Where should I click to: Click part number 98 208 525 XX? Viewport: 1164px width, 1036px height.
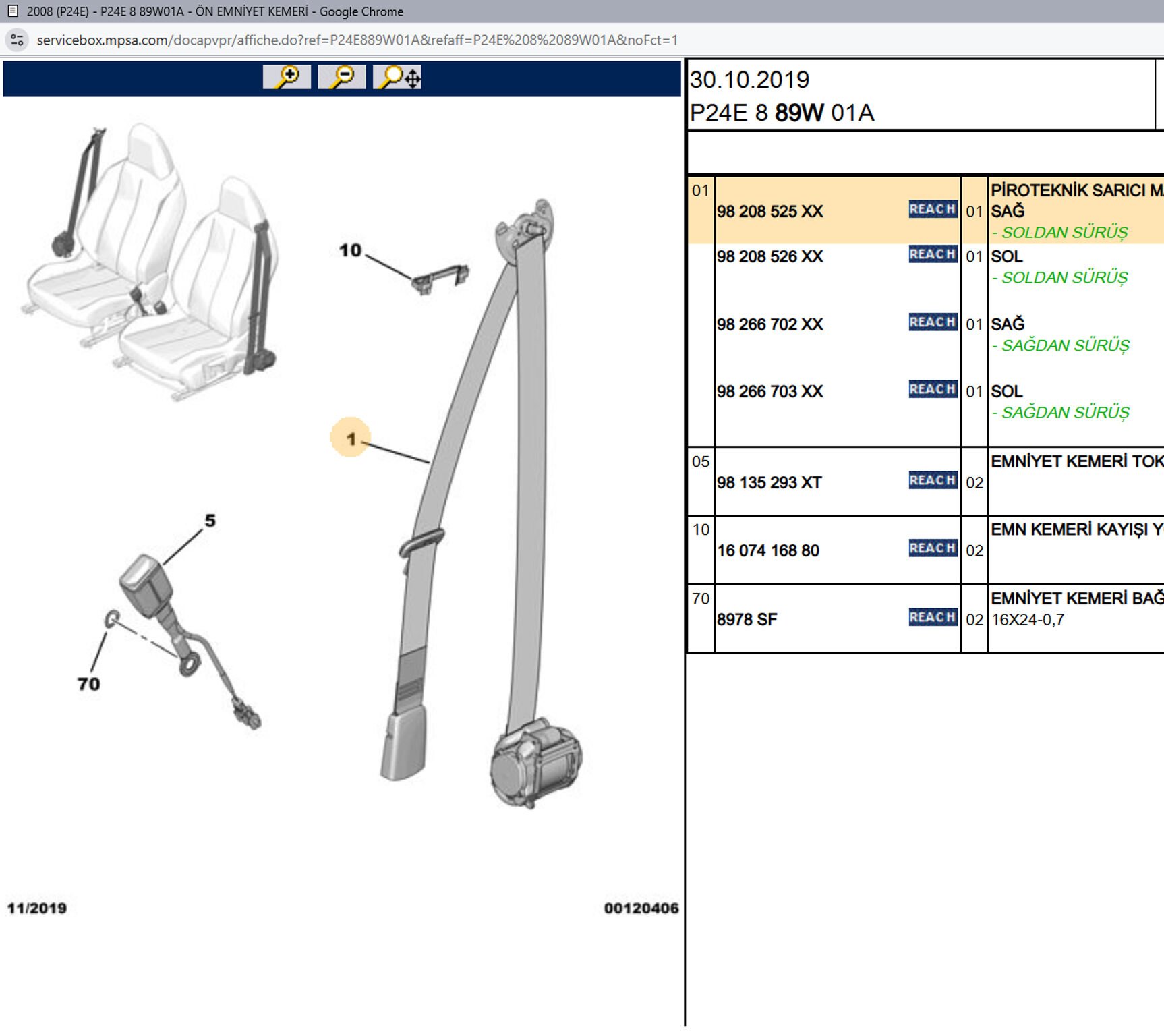click(x=769, y=212)
